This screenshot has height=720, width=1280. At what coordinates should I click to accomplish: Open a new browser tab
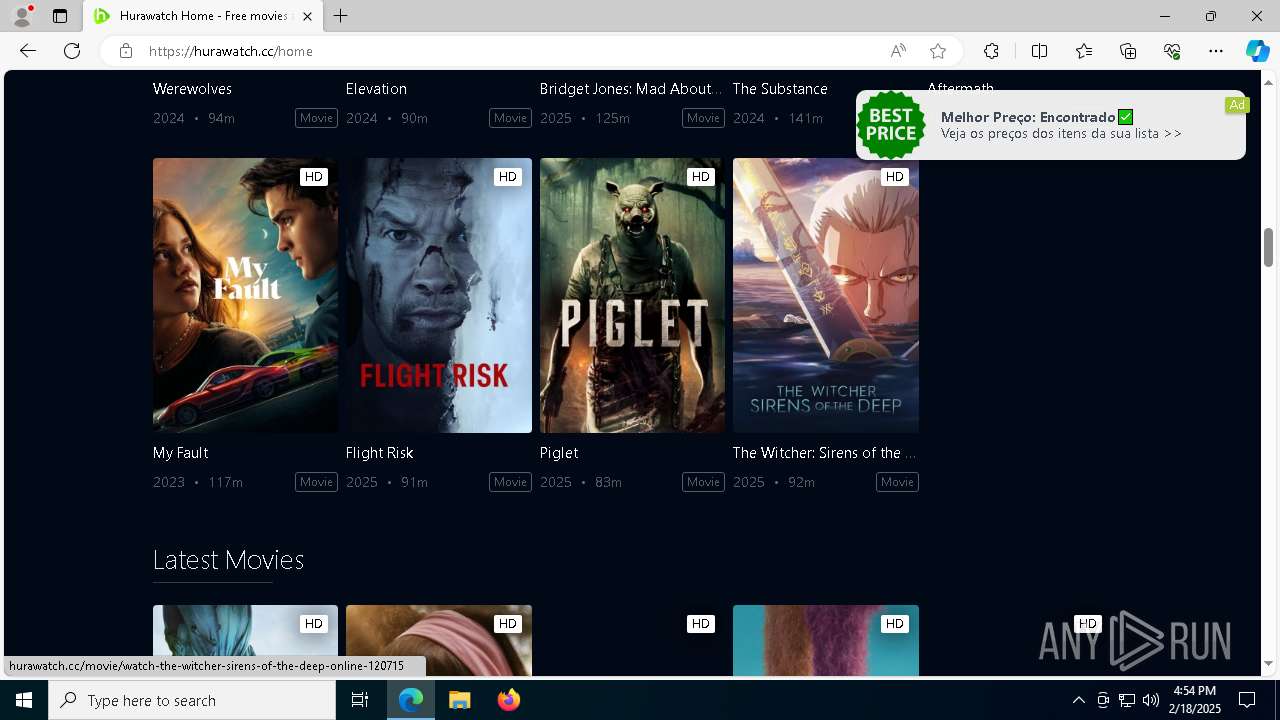(x=341, y=16)
